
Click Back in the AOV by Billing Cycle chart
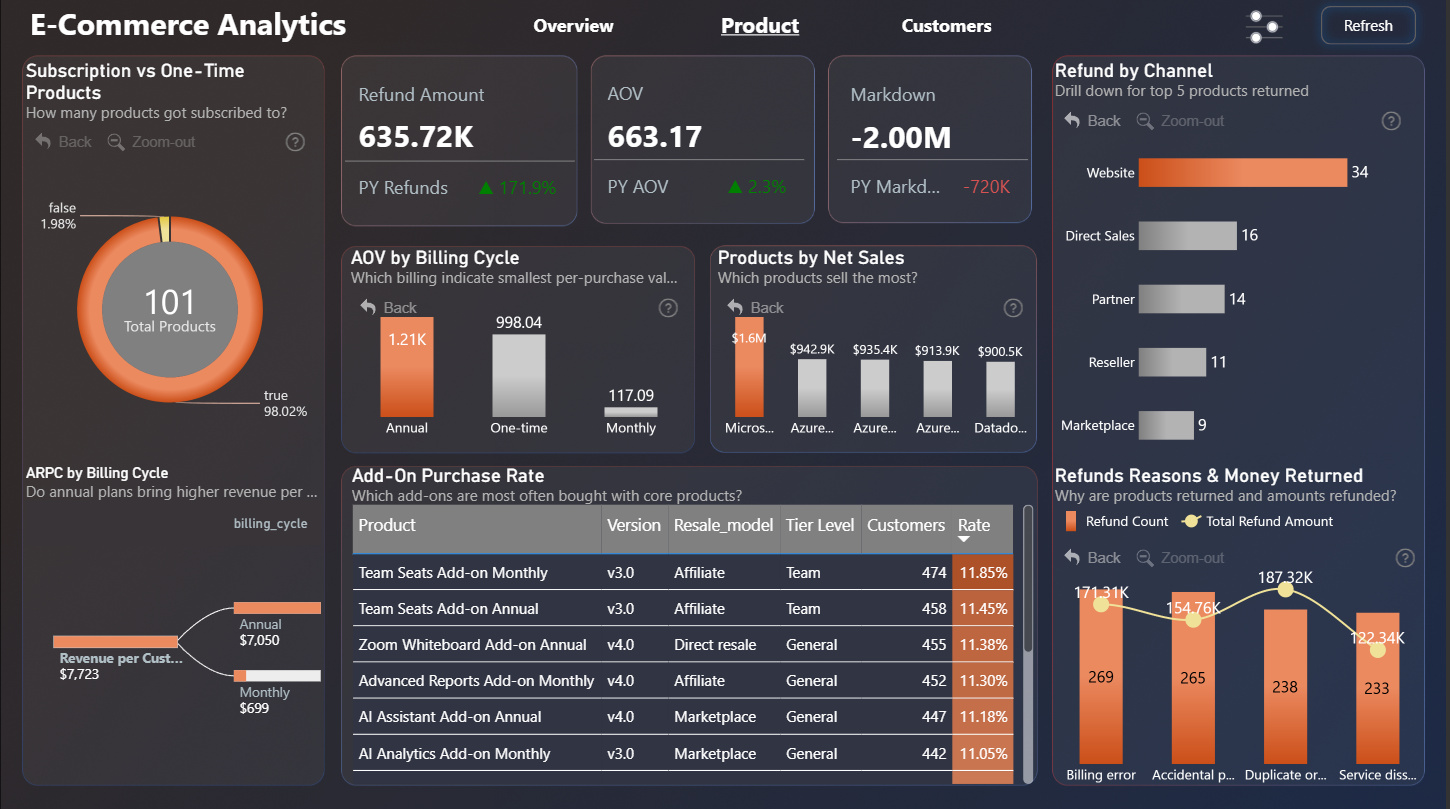(389, 308)
